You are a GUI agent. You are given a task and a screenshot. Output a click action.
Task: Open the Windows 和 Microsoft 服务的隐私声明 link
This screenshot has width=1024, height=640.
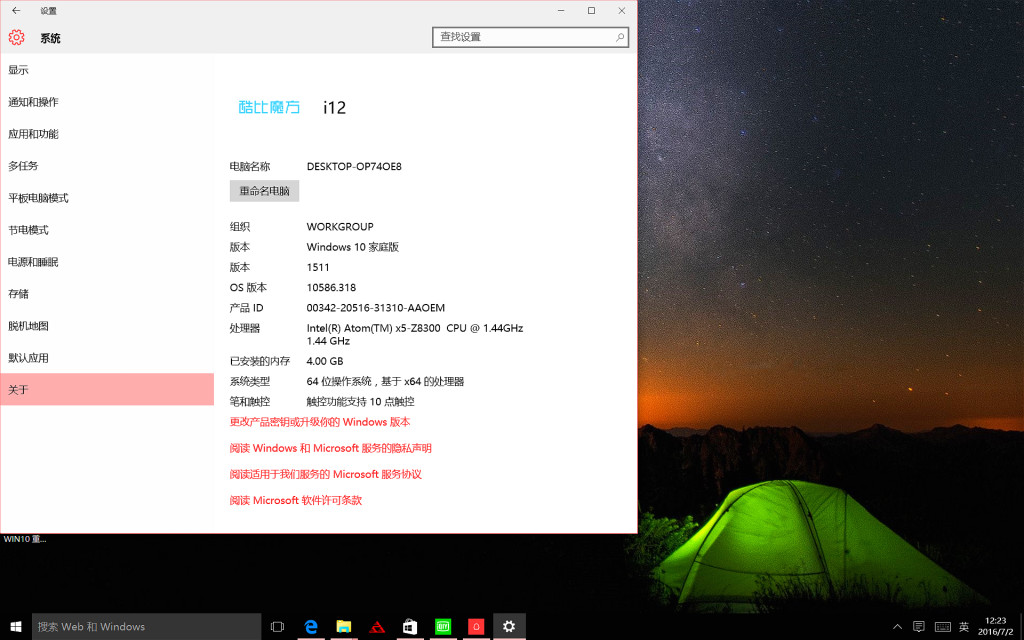tap(330, 448)
